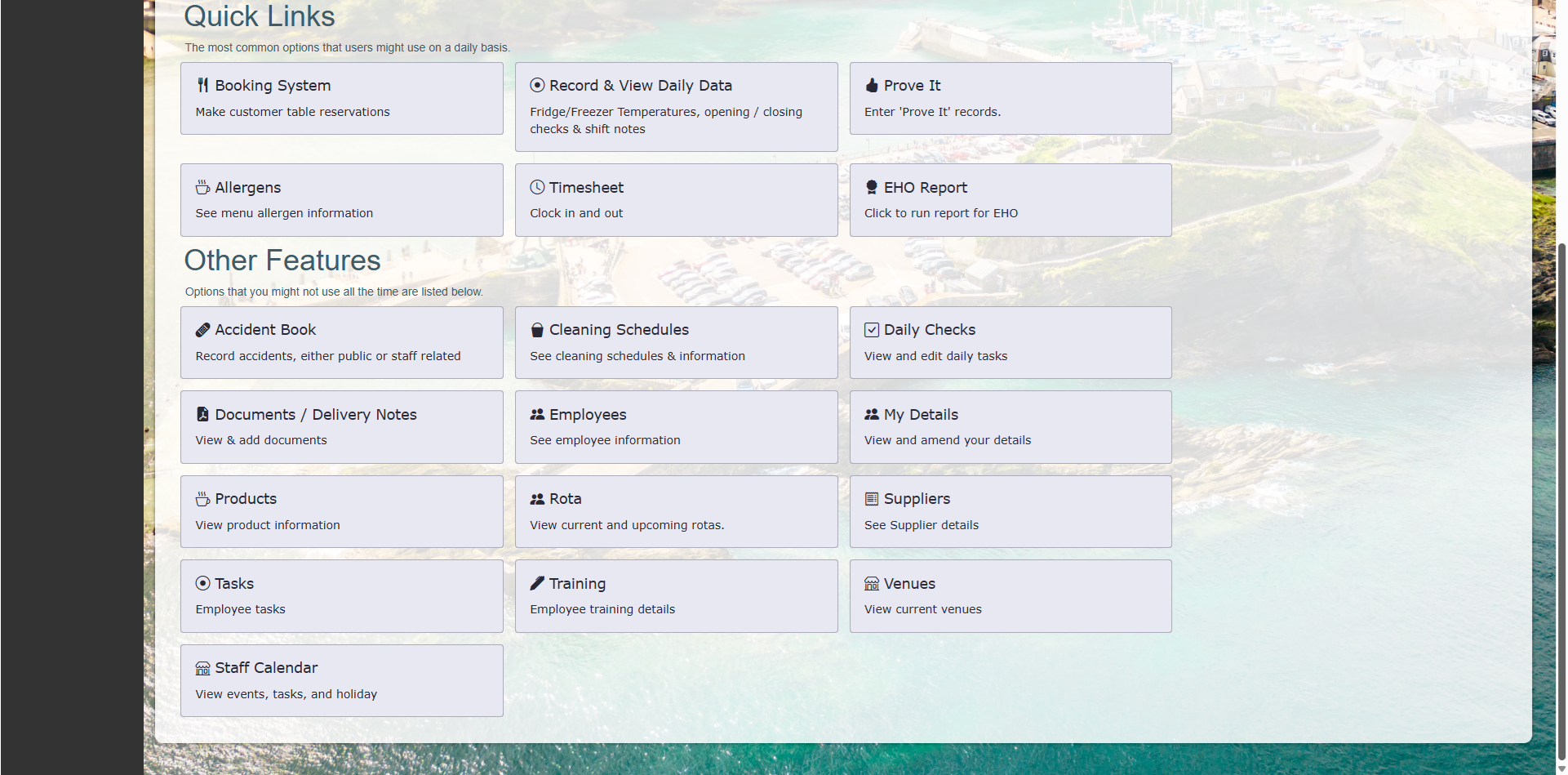Click the bucket icon for Cleaning Schedules

(x=537, y=330)
